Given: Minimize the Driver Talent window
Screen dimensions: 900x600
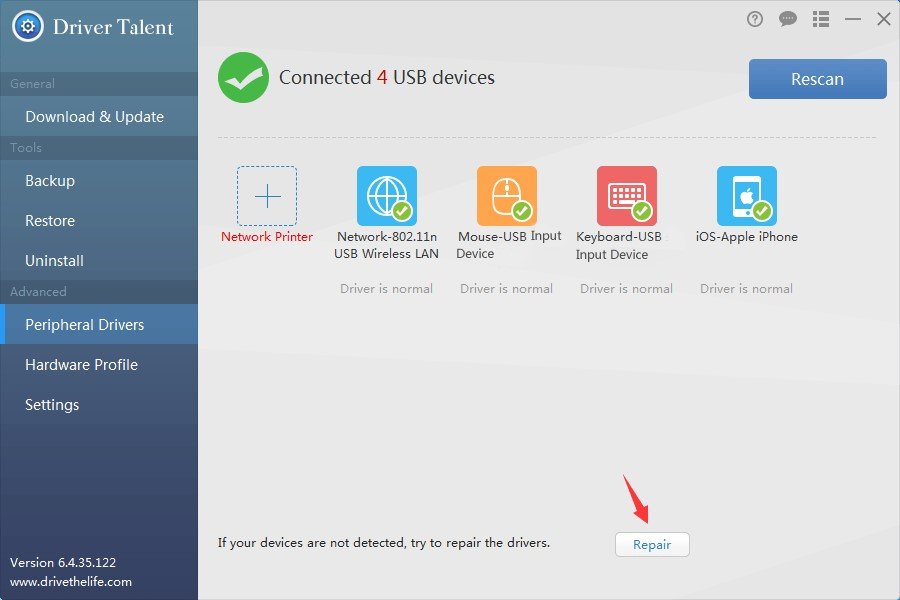Looking at the screenshot, I should tap(853, 20).
